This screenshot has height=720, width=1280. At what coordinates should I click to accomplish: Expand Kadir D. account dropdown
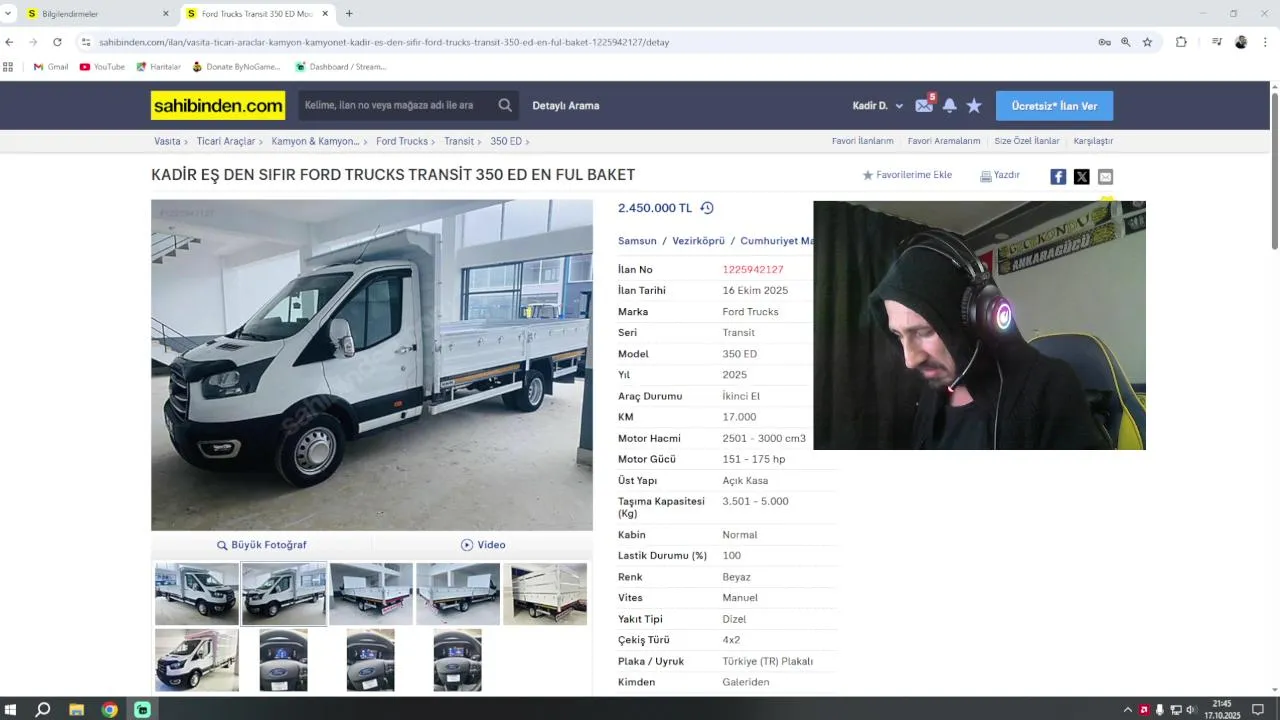[899, 106]
